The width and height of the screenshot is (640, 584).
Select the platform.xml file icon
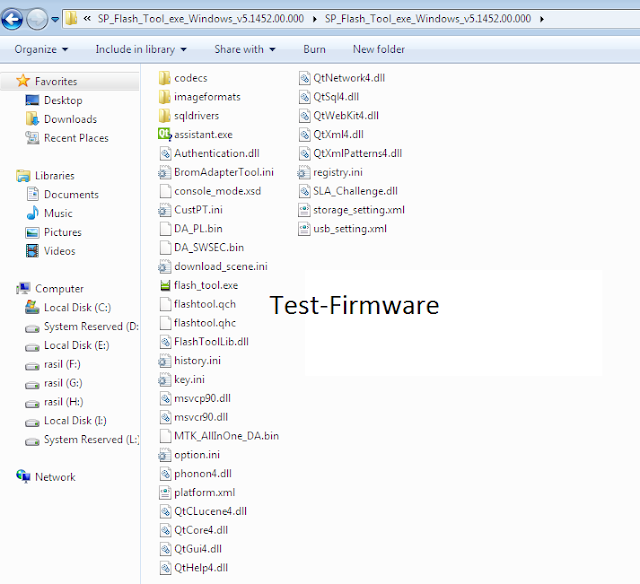tap(165, 493)
